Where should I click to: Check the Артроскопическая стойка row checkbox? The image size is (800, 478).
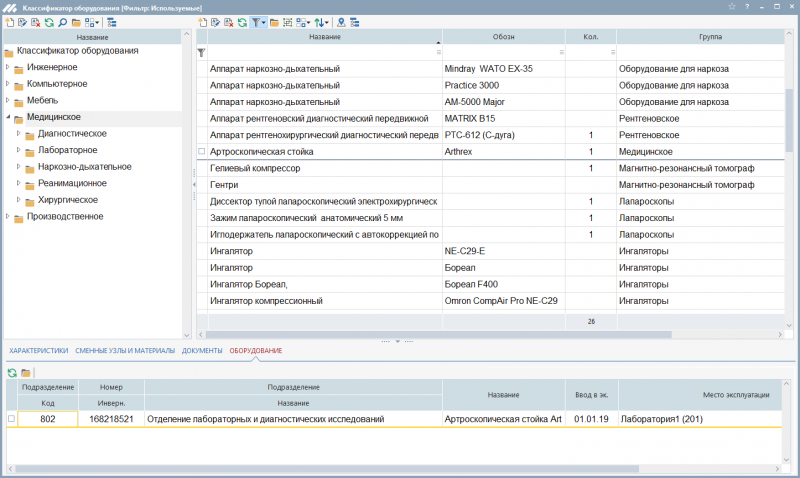tap(202, 152)
